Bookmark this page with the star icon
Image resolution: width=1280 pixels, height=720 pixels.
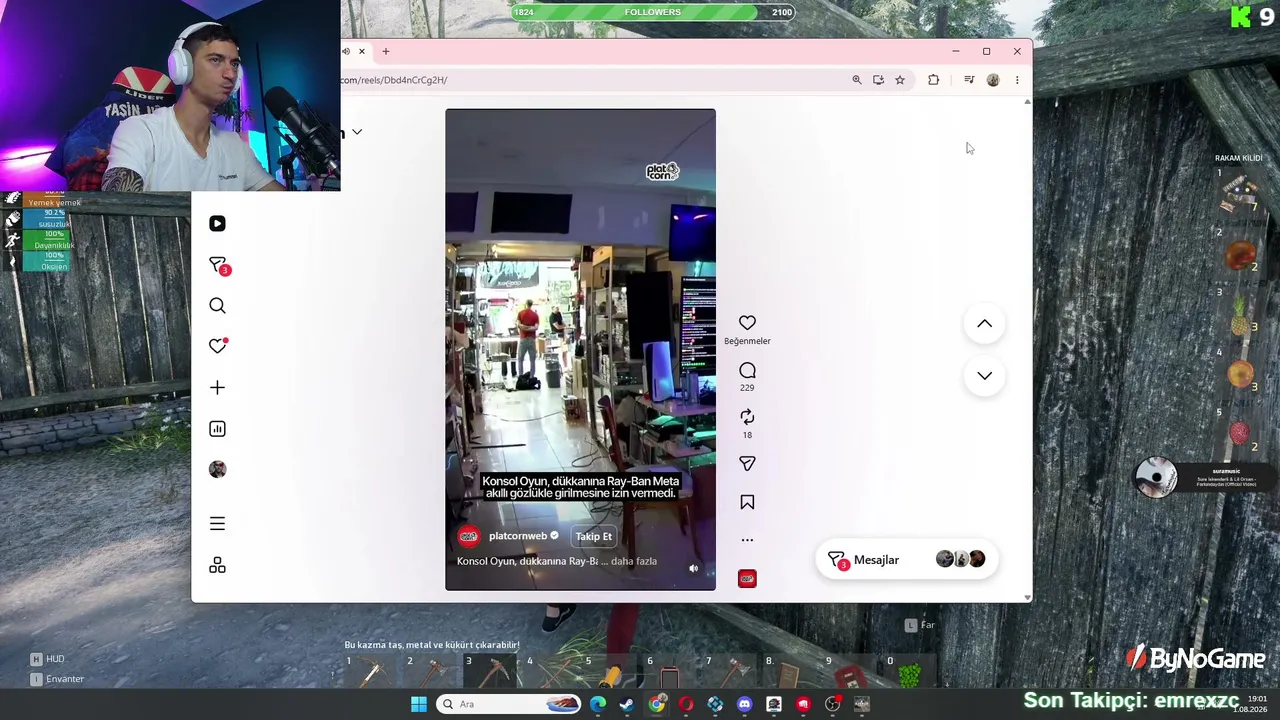[x=900, y=80]
